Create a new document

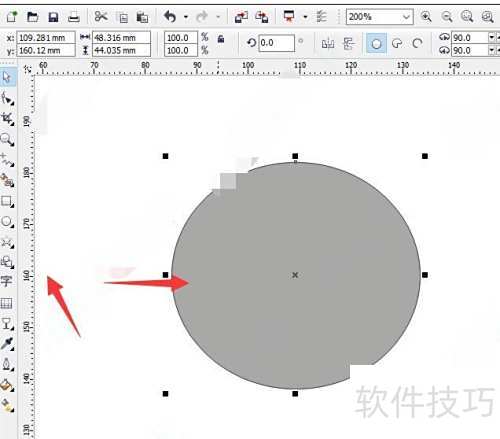tap(12, 16)
